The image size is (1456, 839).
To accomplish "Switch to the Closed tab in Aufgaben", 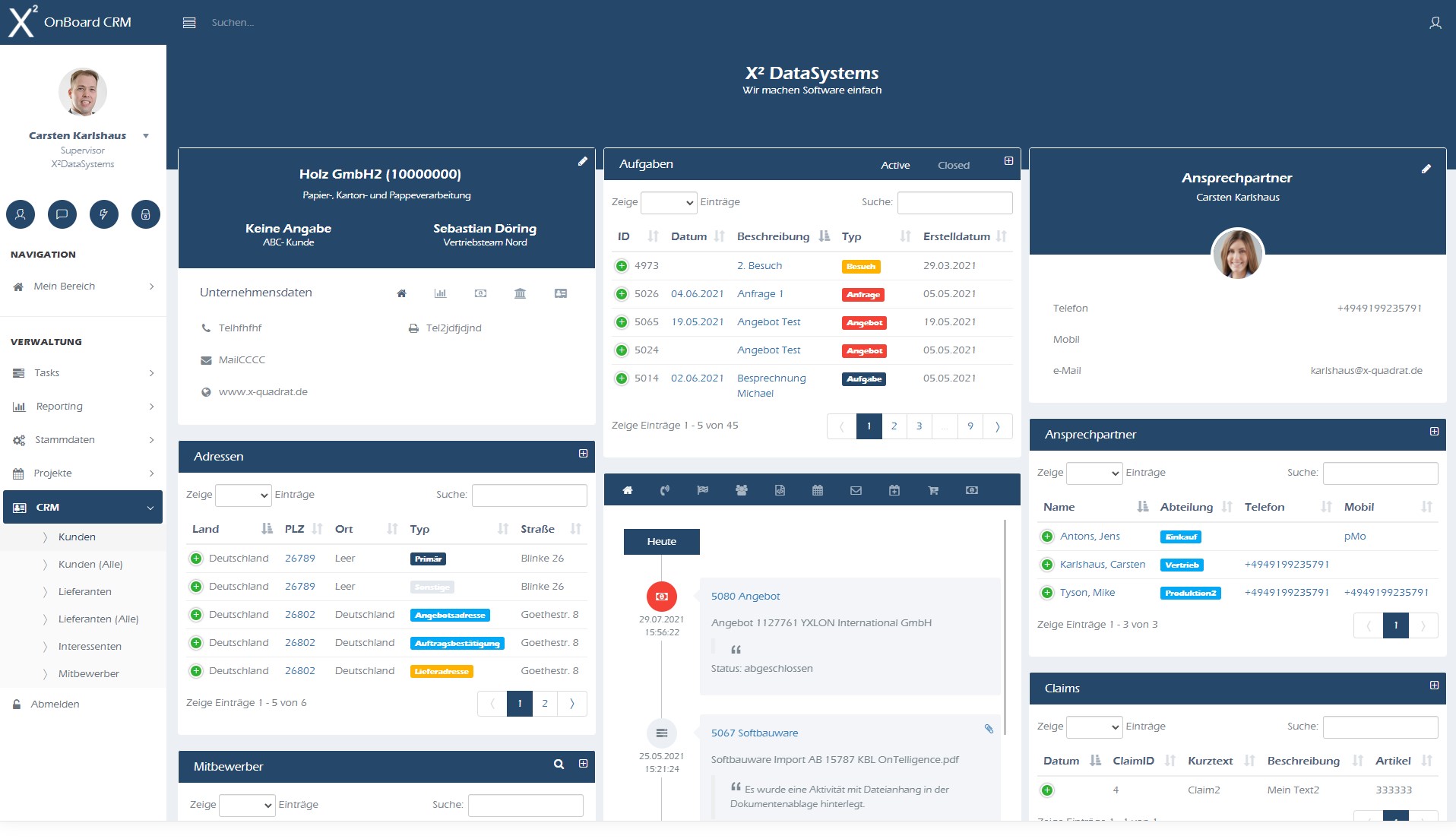I will pyautogui.click(x=953, y=166).
